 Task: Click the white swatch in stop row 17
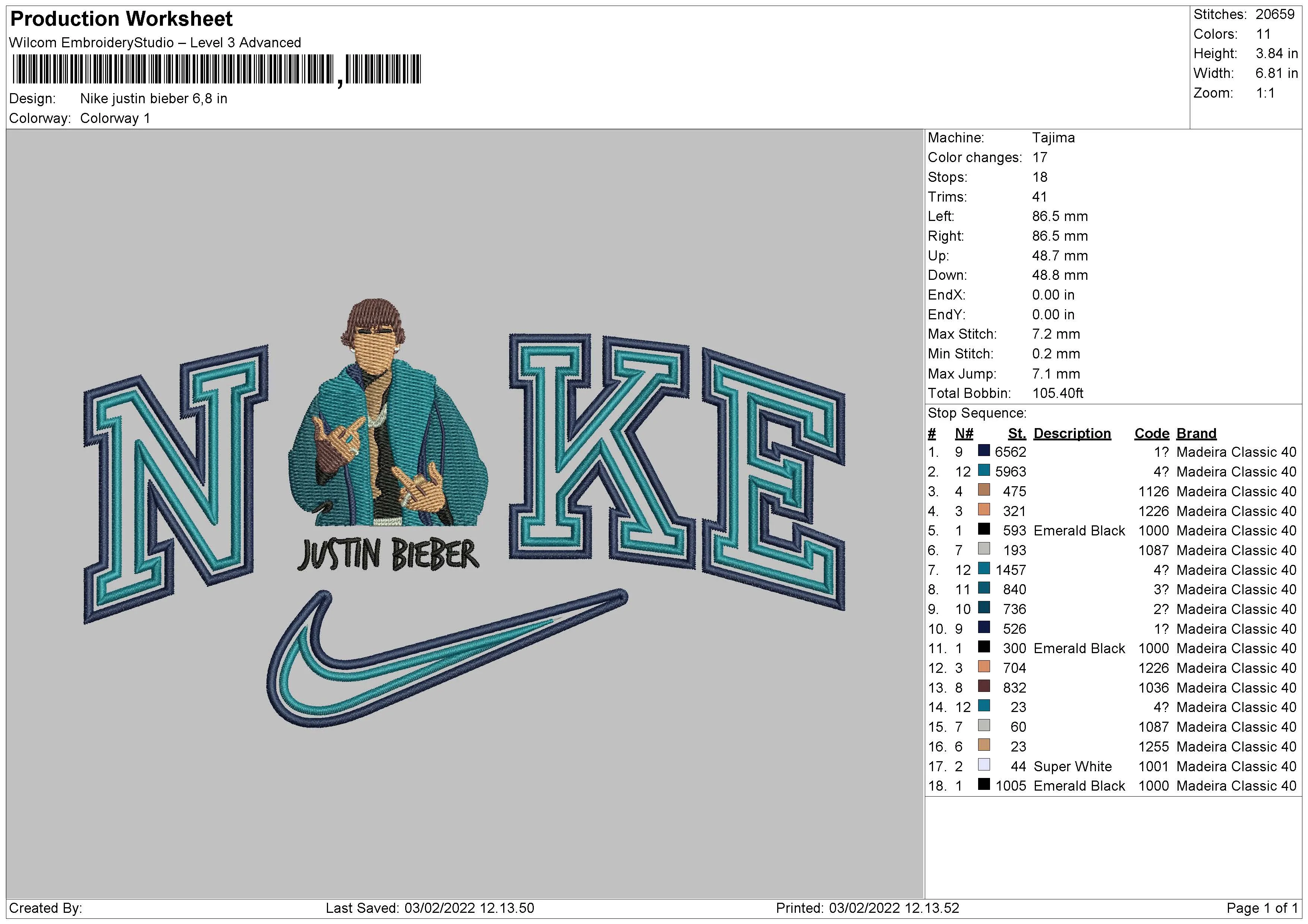[x=984, y=765]
